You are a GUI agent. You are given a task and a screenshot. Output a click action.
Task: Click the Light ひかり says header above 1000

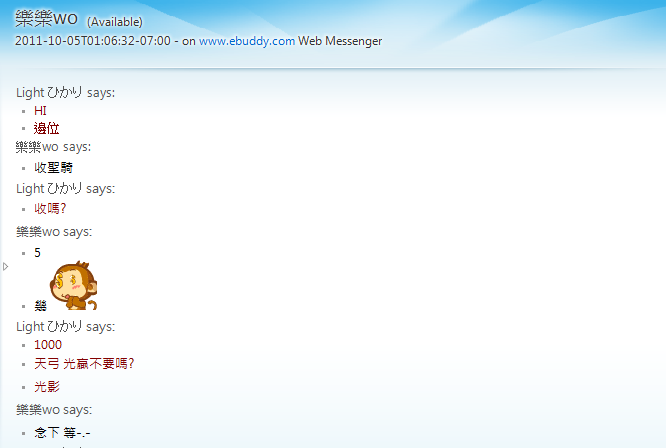tap(65, 327)
